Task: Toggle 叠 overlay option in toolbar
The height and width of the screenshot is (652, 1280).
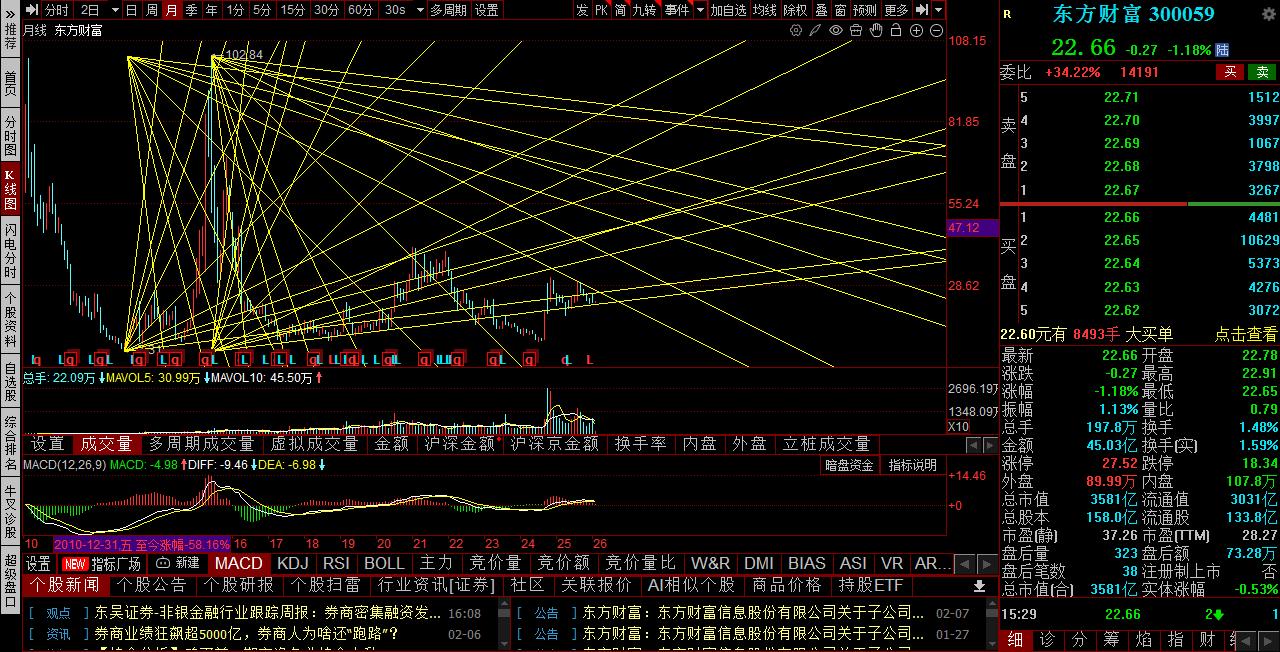Action: (x=821, y=10)
